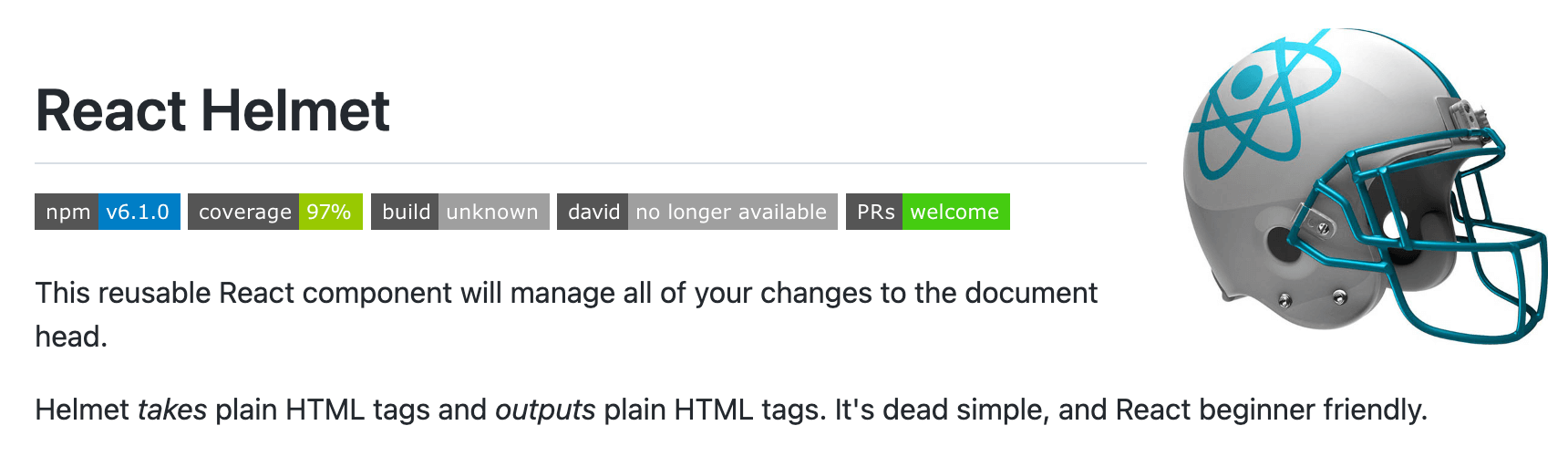1568x467 pixels.
Task: Click the blue v6.1.0 version label
Action: (139, 212)
